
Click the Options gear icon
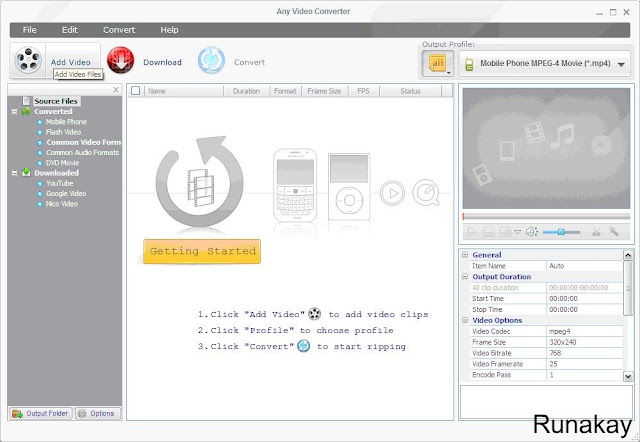(82, 413)
